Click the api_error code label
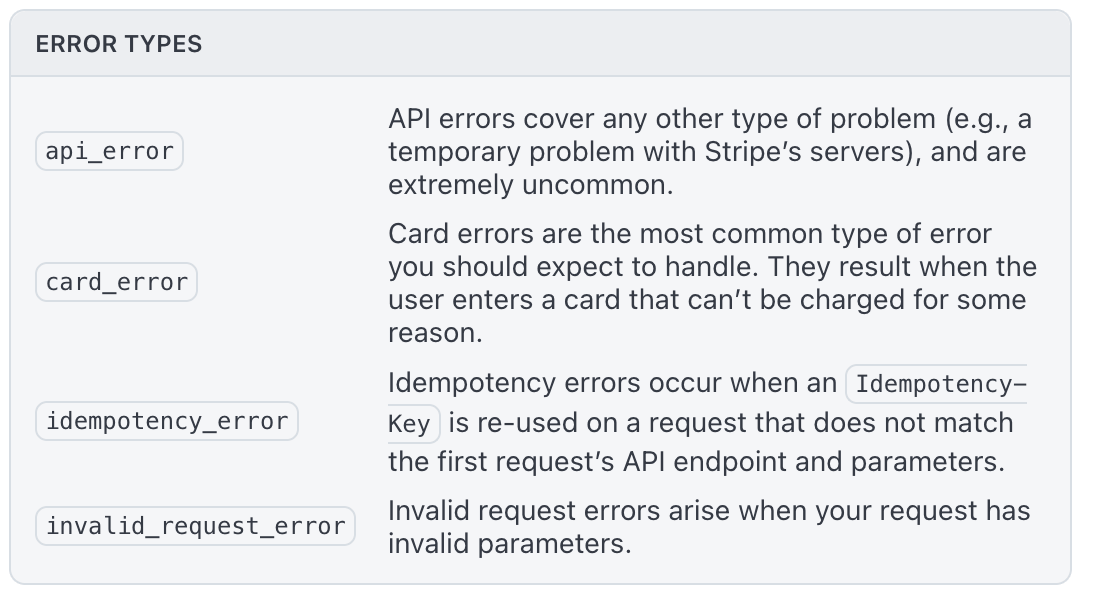This screenshot has width=1096, height=600. coord(110,151)
